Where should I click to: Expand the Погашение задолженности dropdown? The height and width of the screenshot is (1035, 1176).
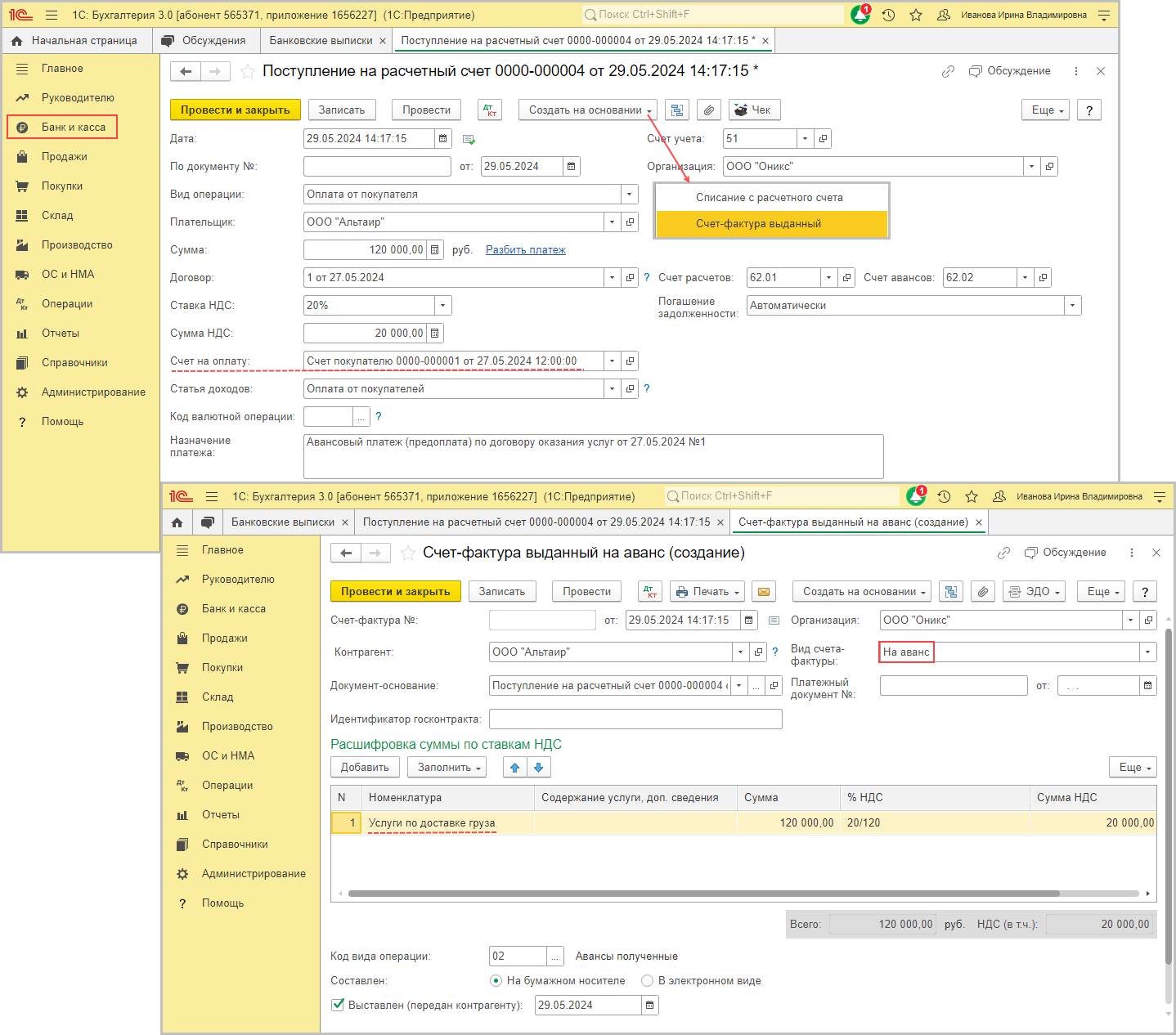point(1073,306)
